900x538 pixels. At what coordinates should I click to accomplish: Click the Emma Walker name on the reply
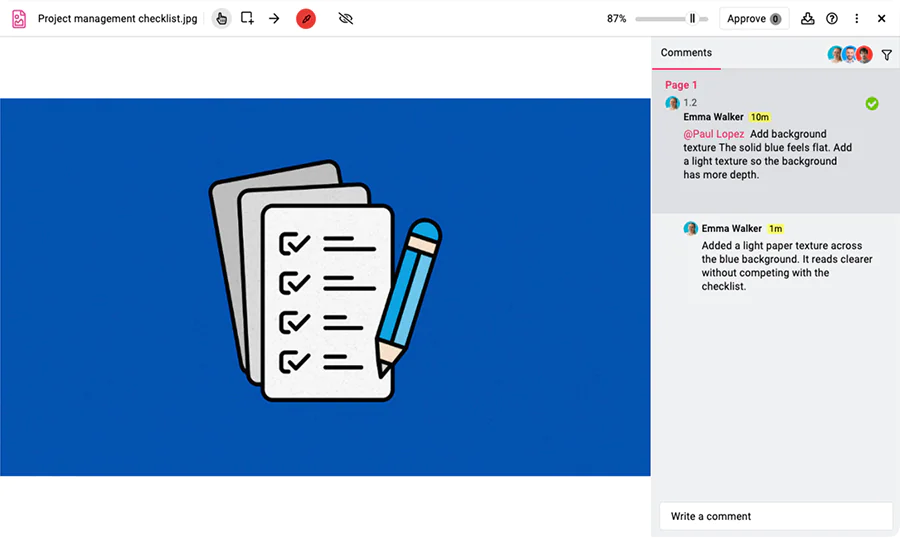click(731, 229)
